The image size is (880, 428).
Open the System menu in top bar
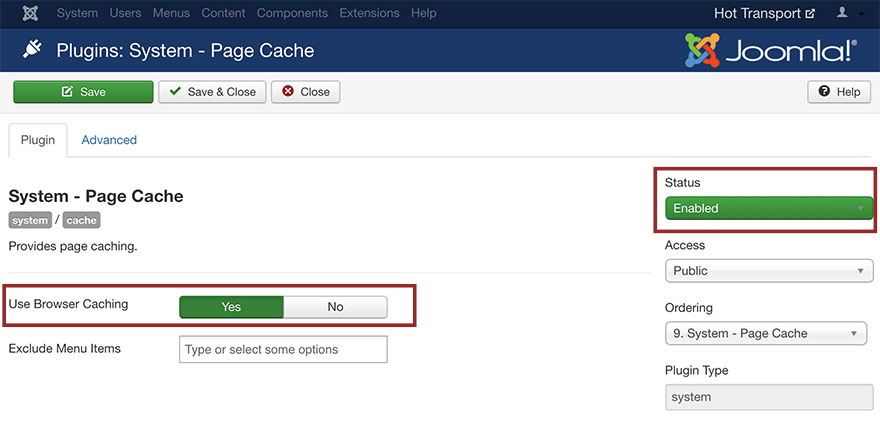click(x=77, y=14)
